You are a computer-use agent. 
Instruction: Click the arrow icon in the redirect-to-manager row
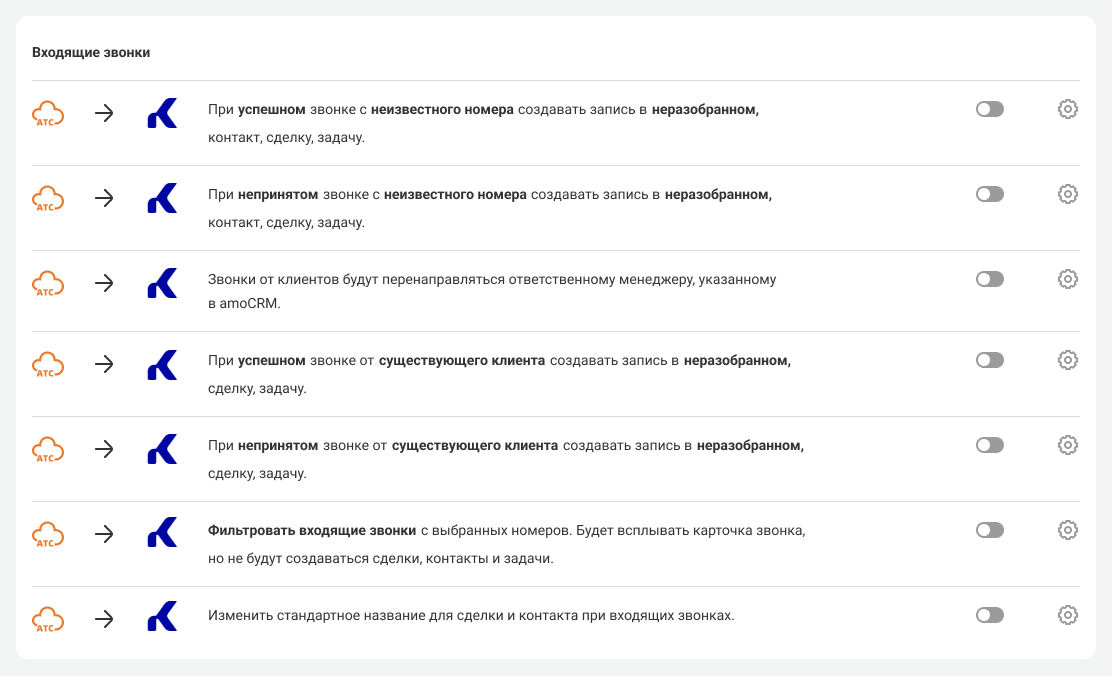[x=104, y=283]
